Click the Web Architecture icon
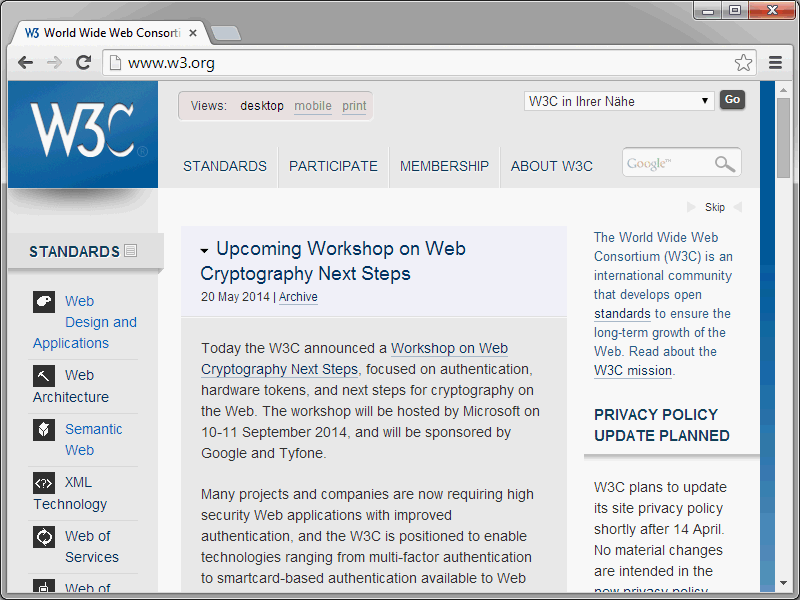The height and width of the screenshot is (600, 800). 44,376
